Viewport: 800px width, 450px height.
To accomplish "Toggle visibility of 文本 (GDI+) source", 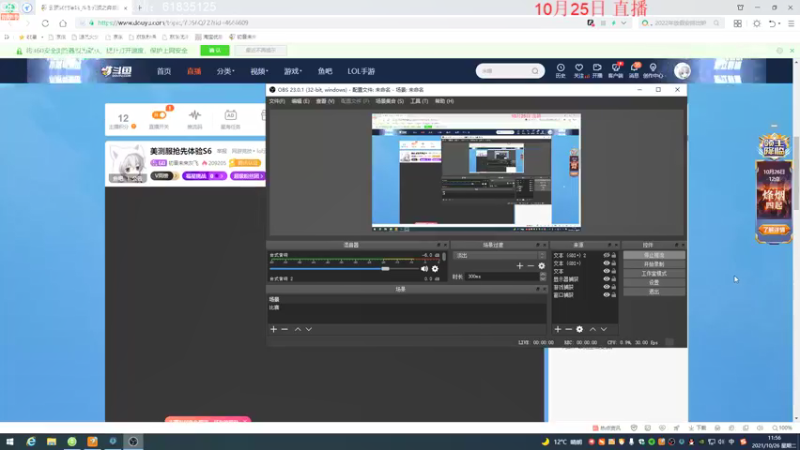I will [606, 263].
